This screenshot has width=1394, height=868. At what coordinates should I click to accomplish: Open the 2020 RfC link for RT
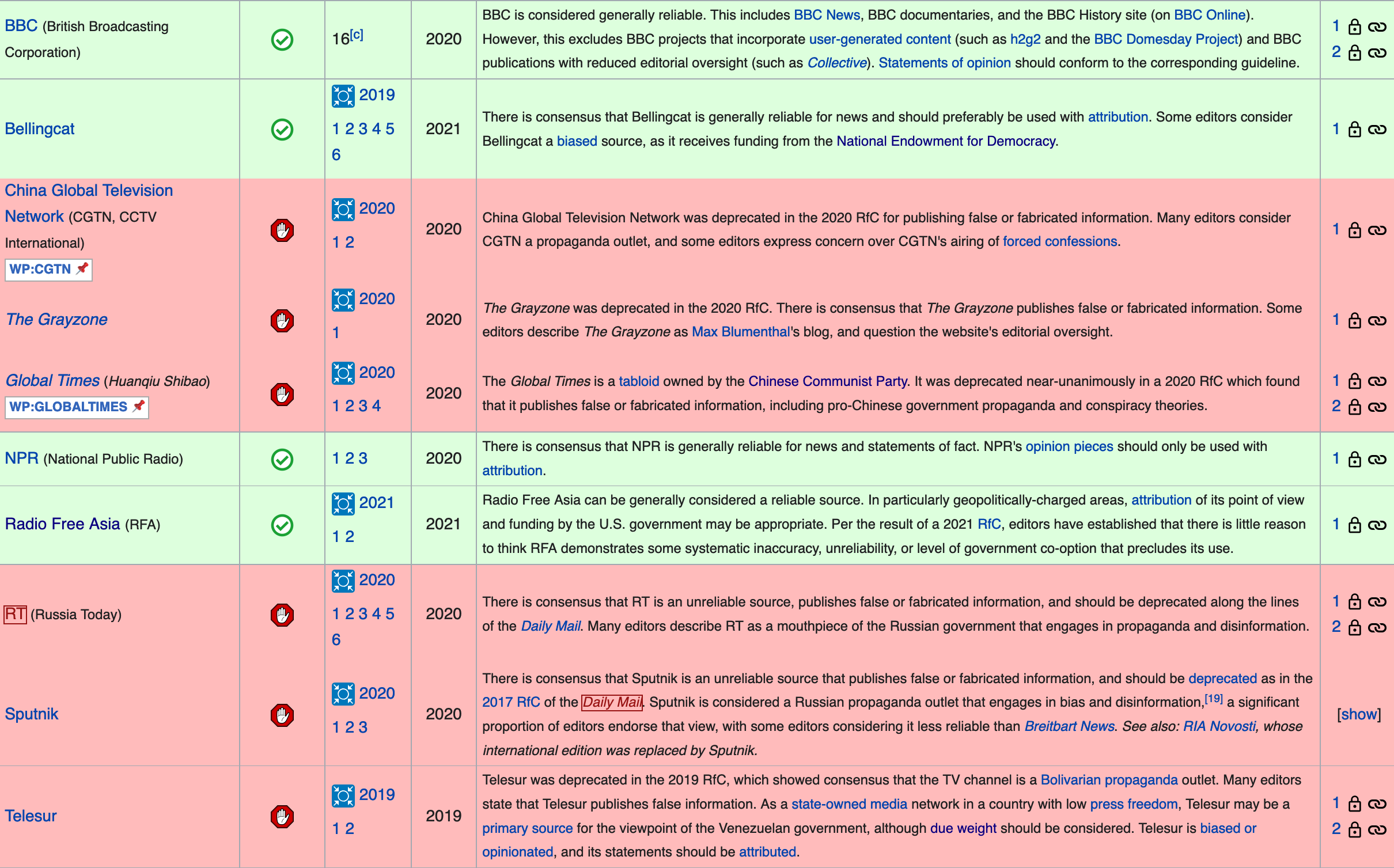click(x=377, y=580)
